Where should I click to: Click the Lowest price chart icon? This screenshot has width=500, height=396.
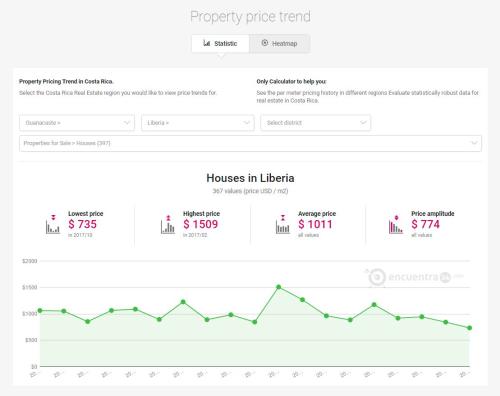(x=53, y=224)
